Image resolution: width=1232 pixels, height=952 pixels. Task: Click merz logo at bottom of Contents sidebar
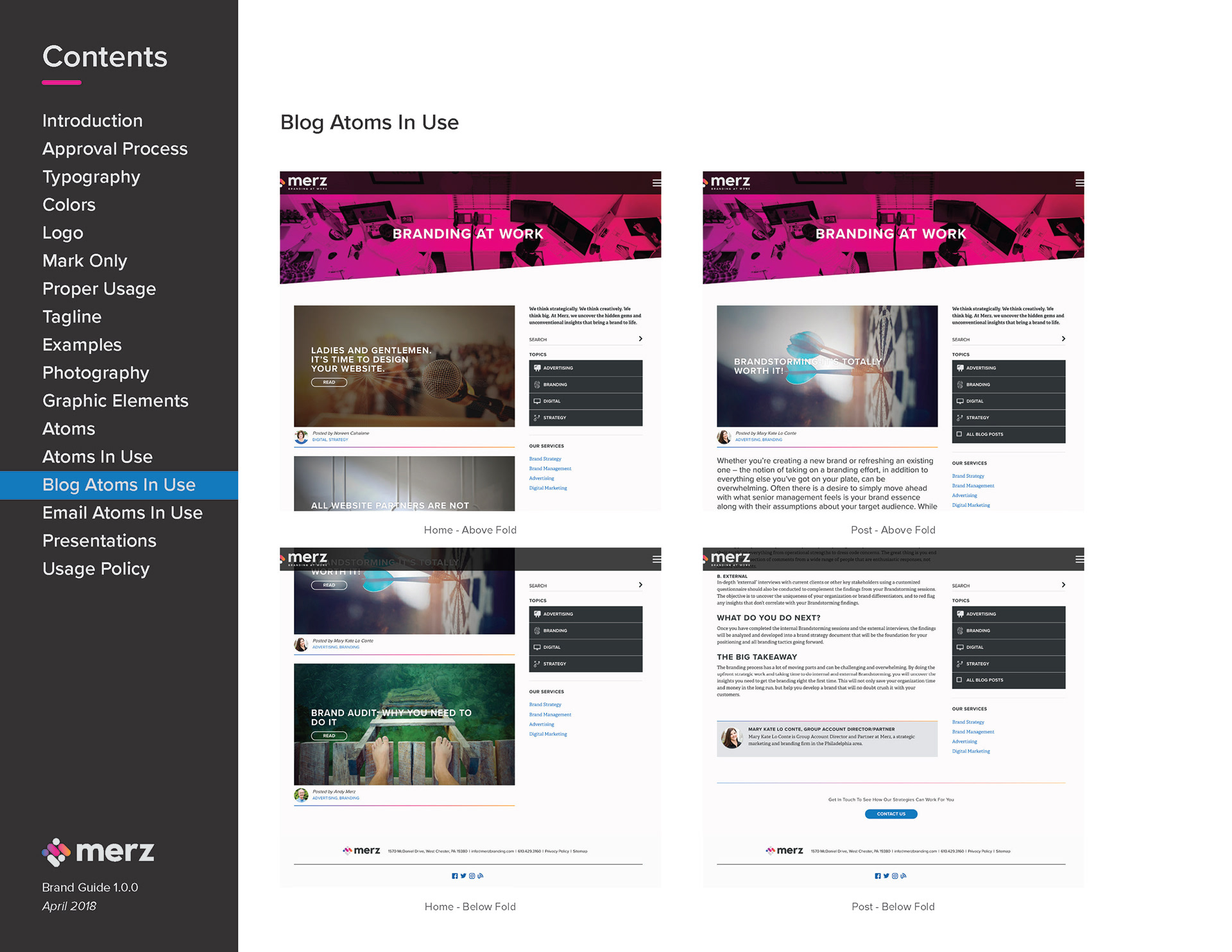pyautogui.click(x=98, y=852)
